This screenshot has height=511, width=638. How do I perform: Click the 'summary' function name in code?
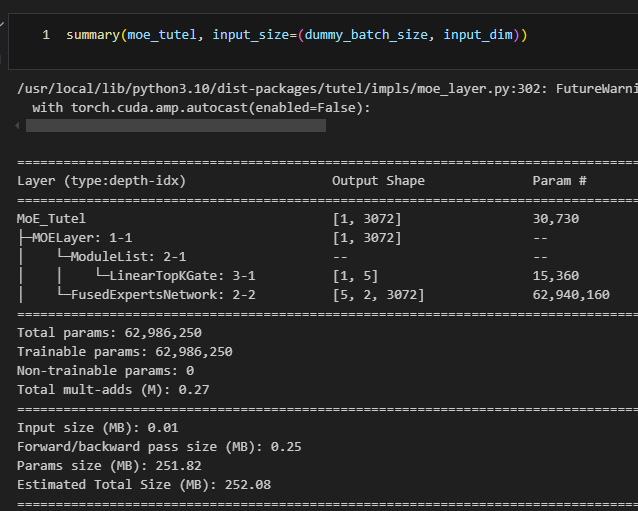tap(93, 35)
